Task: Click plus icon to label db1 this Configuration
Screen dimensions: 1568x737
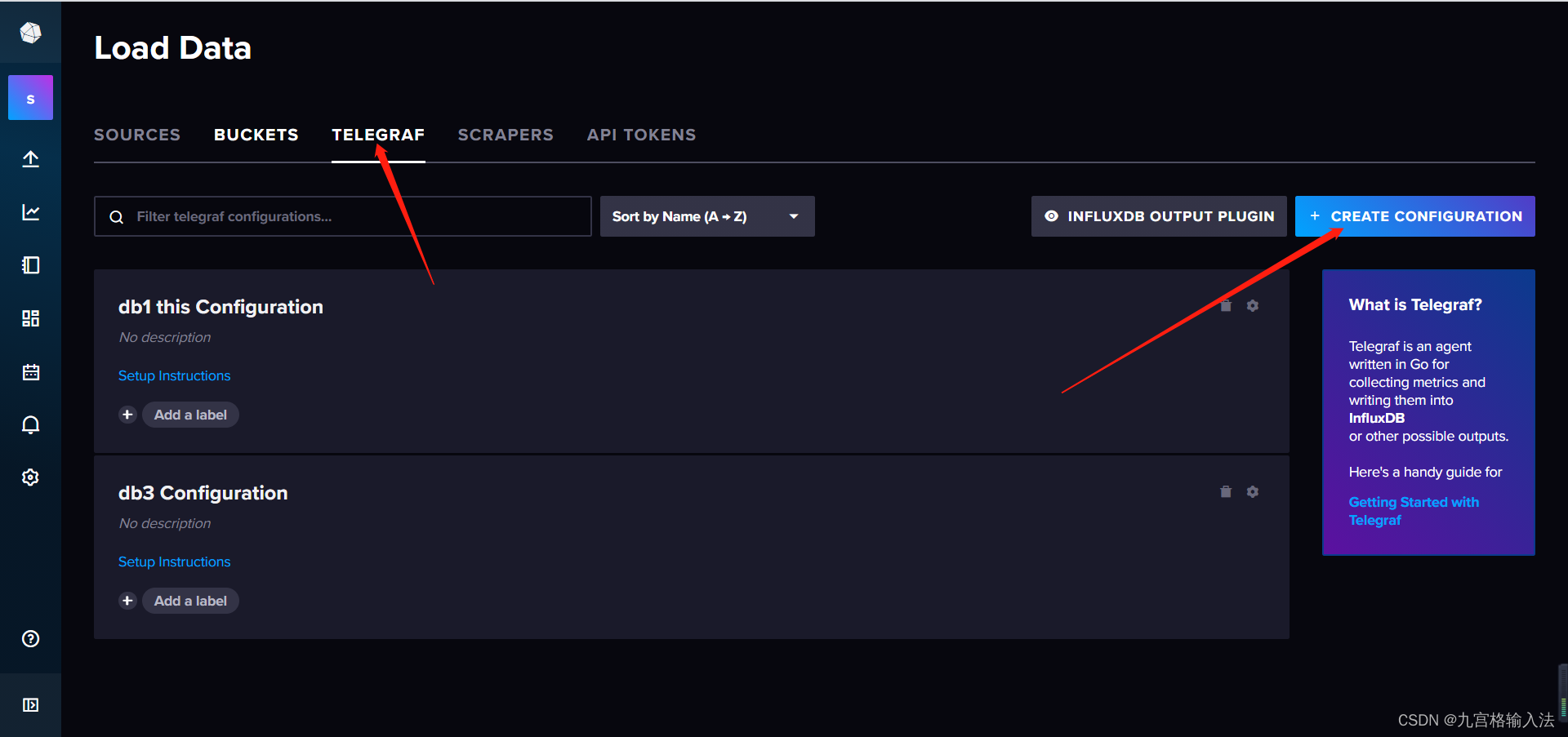Action: point(127,415)
